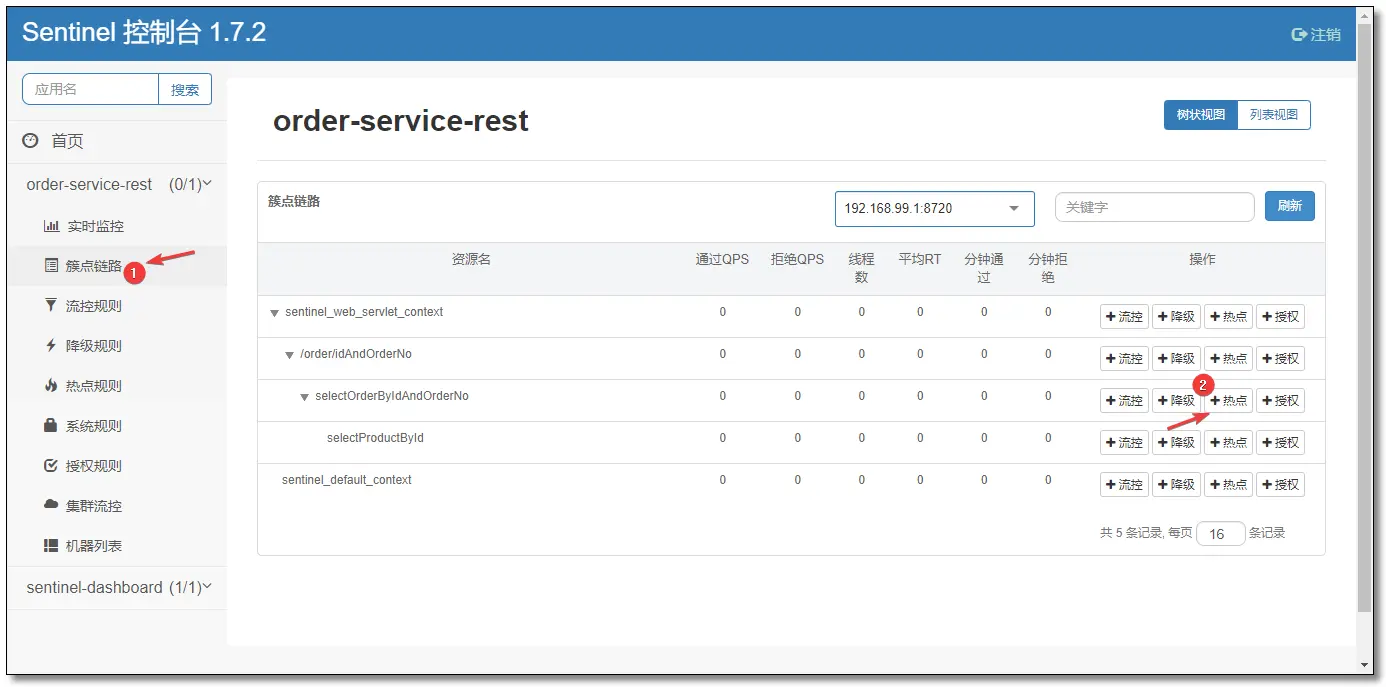Collapse the selectOrderByIdAndOrderNo tree node
1386x687 pixels.
pos(305,397)
